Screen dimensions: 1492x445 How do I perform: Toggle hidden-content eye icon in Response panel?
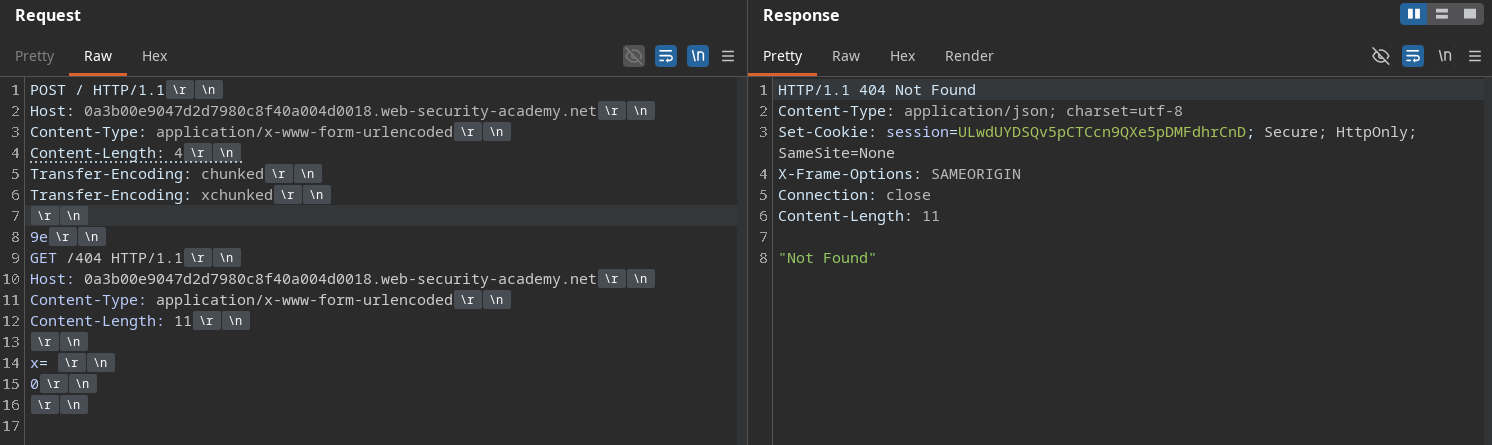[x=1381, y=56]
